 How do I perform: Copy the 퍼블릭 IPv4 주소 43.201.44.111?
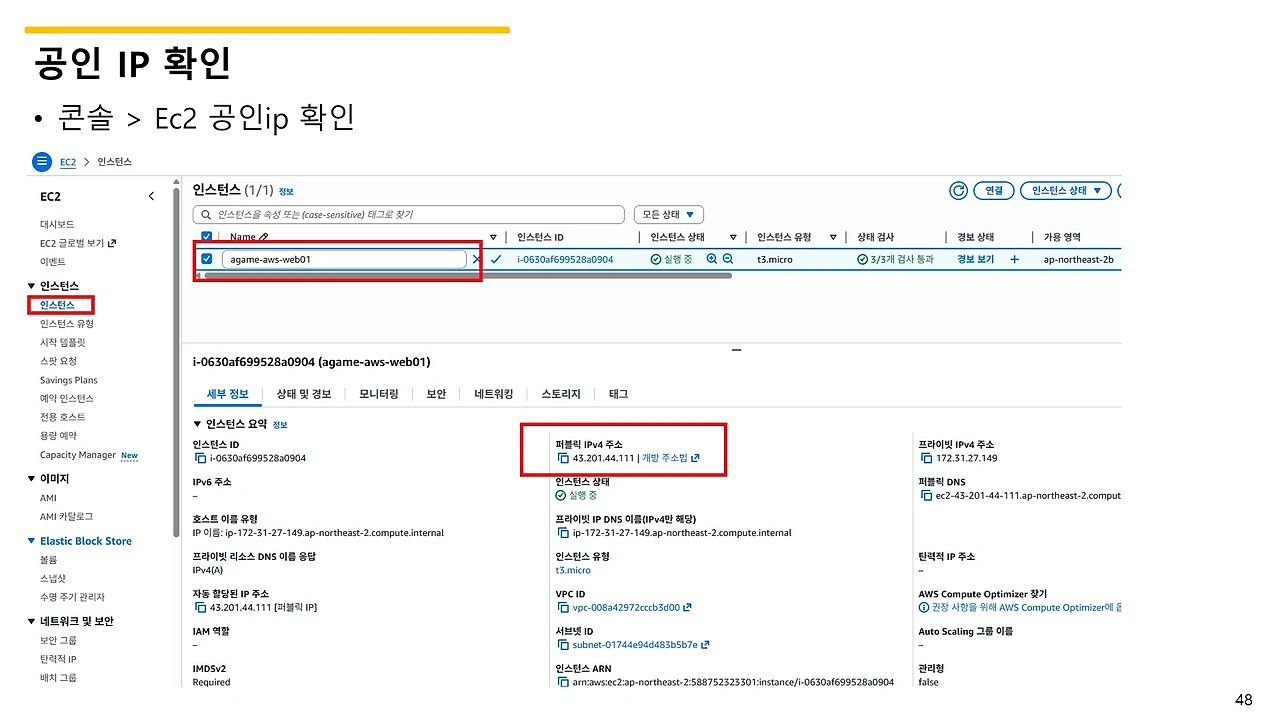click(x=562, y=458)
